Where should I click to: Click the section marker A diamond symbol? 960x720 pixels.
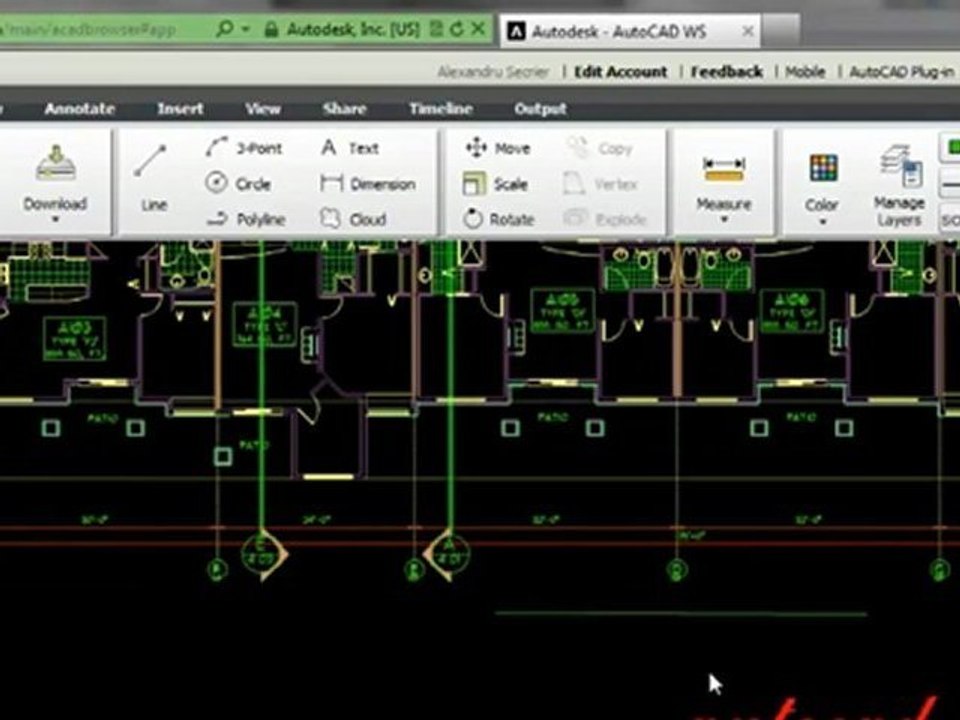(448, 554)
